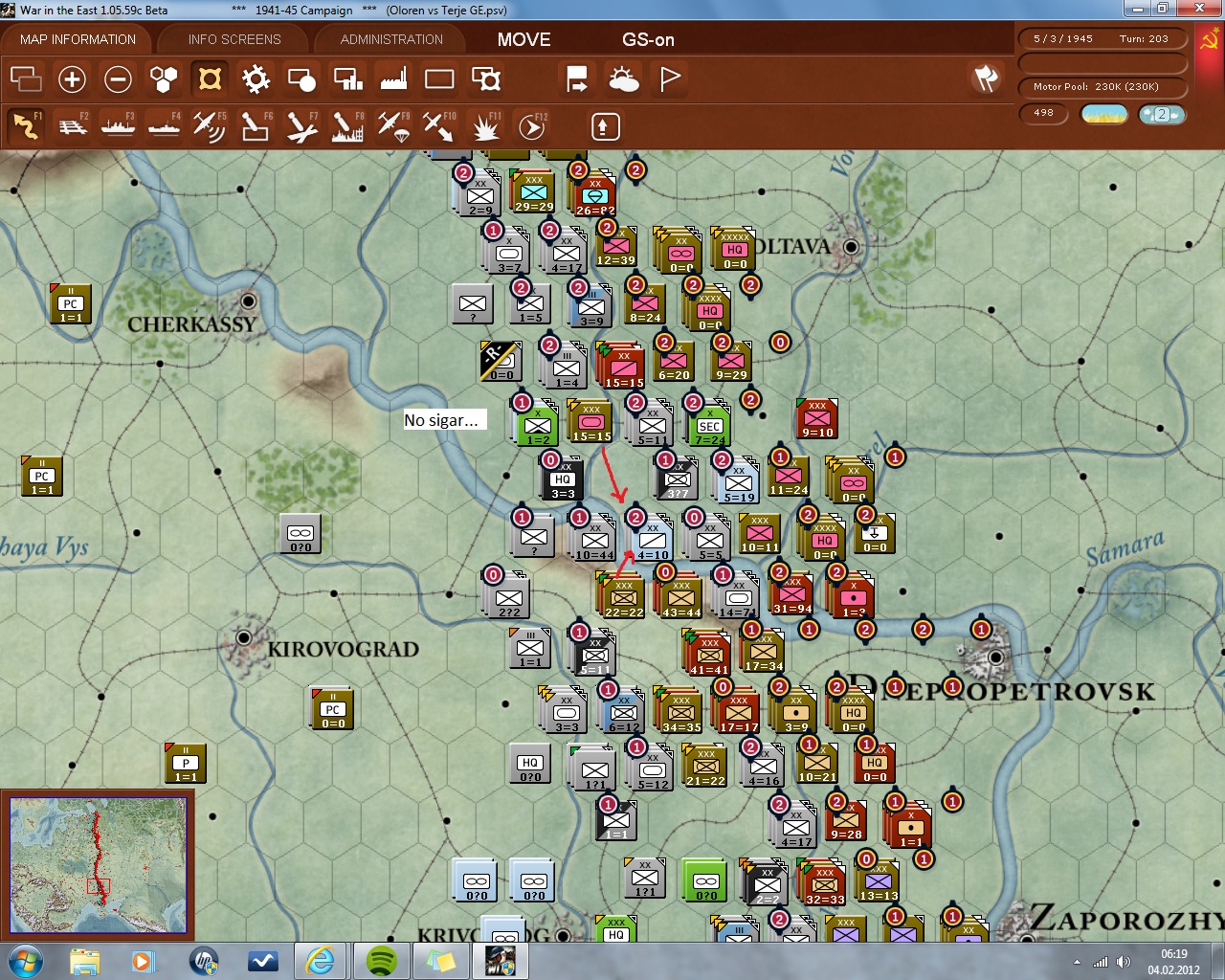Viewport: 1225px width, 980px height.
Task: Select the PC 1=1 unit near Cherkassy
Action: (x=70, y=303)
